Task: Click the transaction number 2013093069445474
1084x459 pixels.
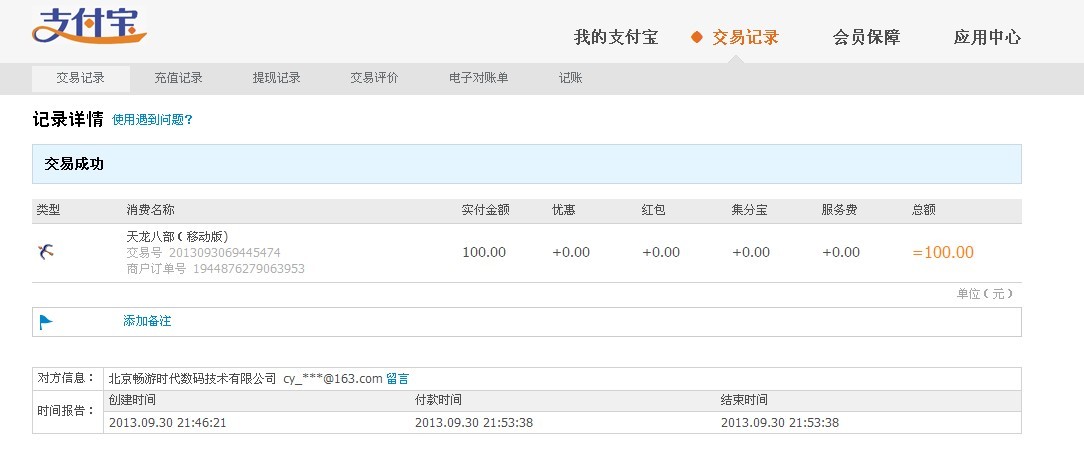Action: [225, 253]
